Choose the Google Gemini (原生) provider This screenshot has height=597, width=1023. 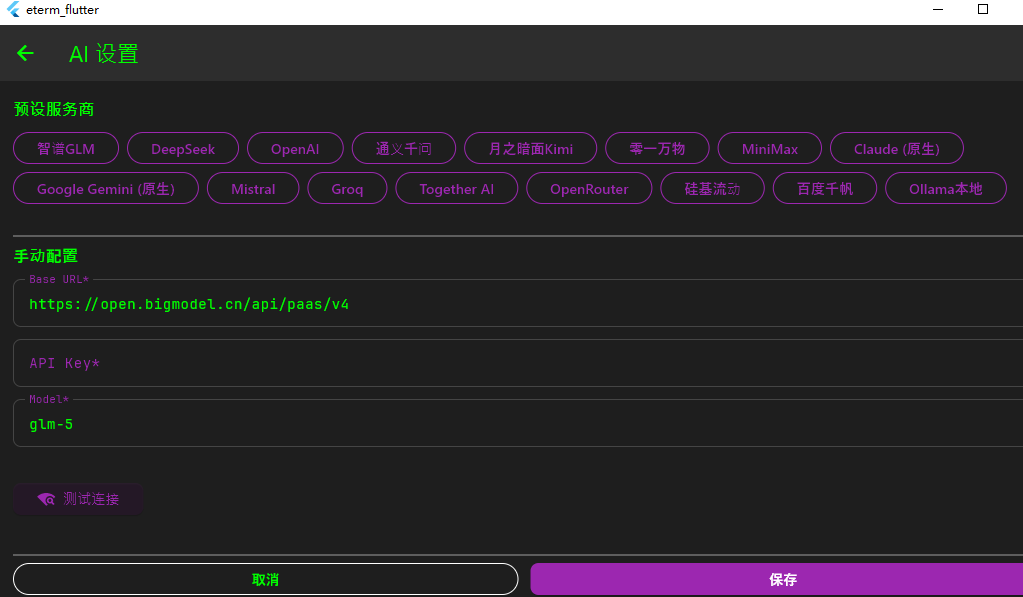click(x=105, y=188)
